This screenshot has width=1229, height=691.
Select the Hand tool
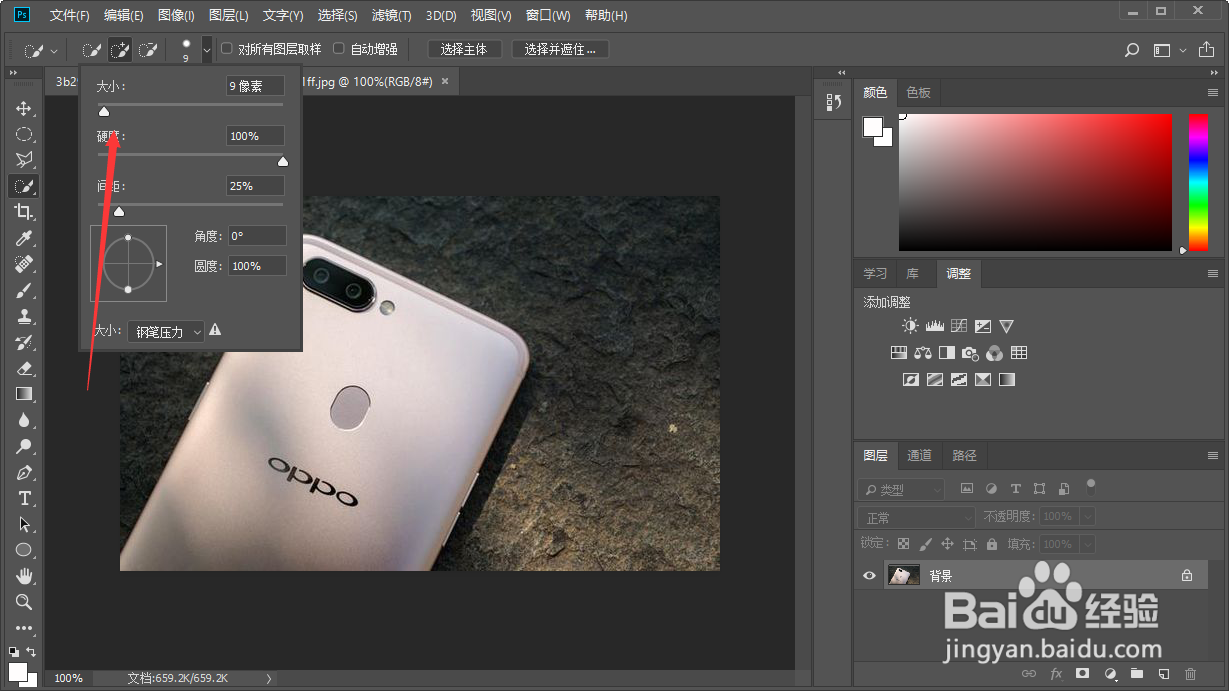coord(24,576)
